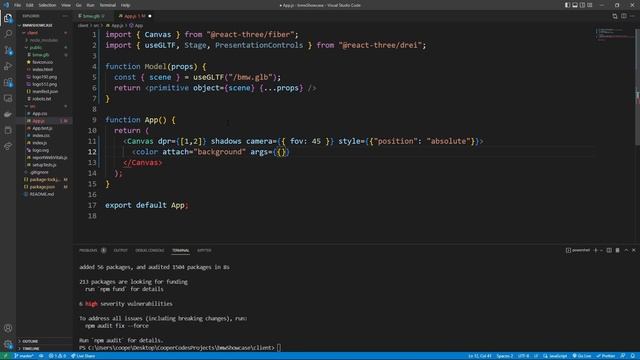Click the minimap code preview
640x360 pixels.
pos(614,35)
